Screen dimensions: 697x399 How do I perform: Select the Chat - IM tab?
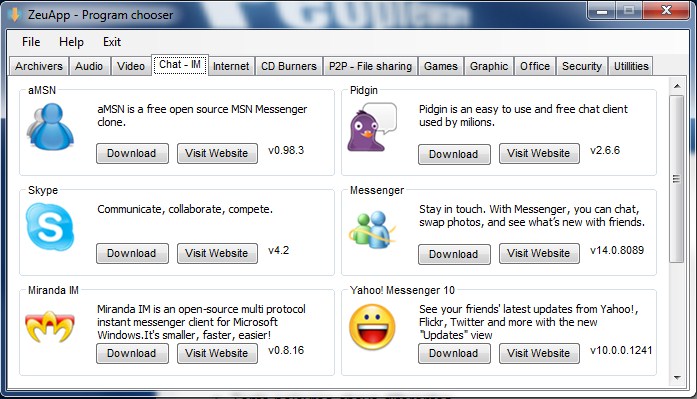click(180, 65)
